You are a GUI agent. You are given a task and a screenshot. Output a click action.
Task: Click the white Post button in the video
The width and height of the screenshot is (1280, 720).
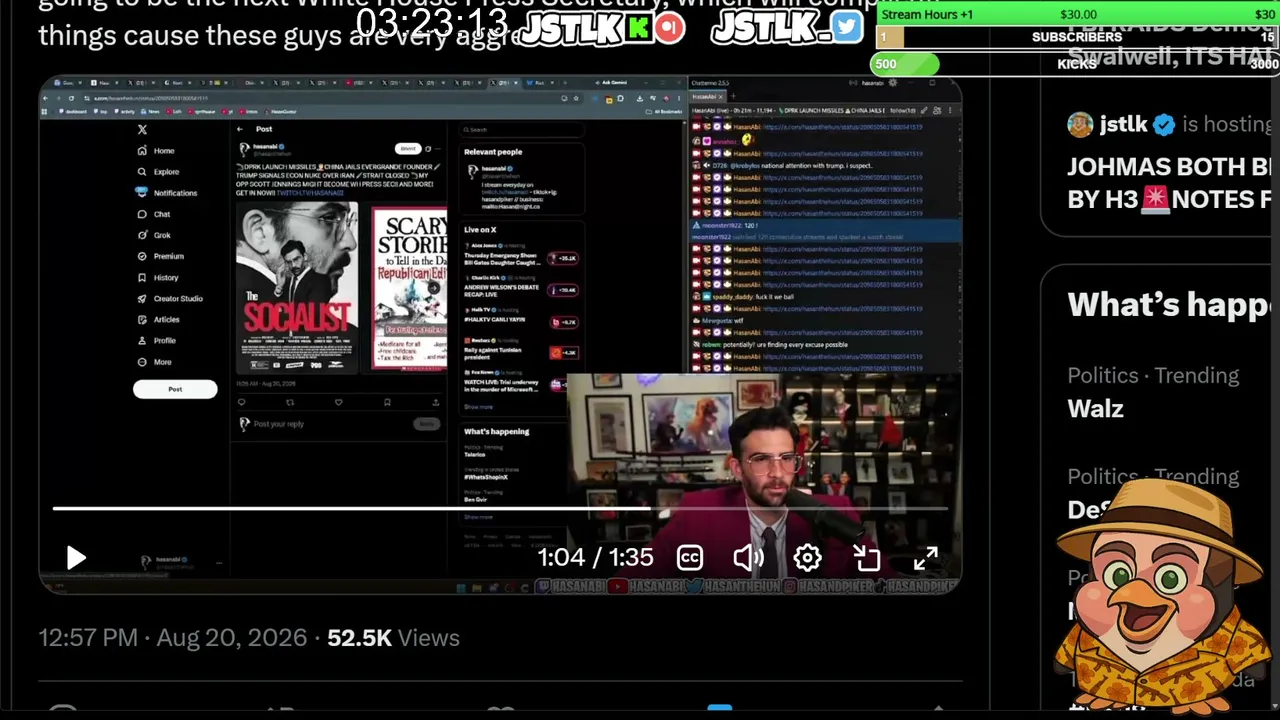tap(175, 389)
